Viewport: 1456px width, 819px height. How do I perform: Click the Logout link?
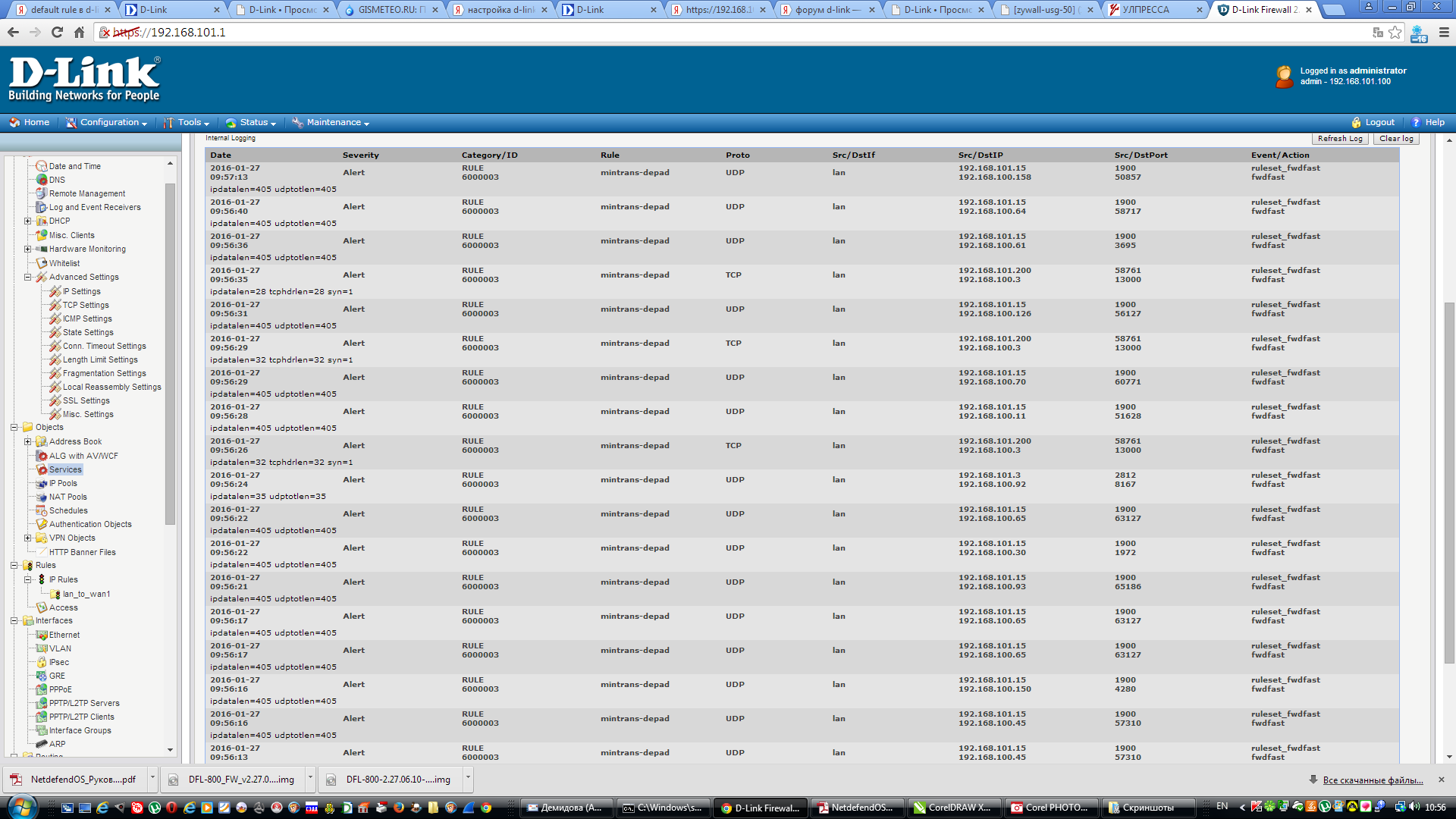tap(1379, 122)
